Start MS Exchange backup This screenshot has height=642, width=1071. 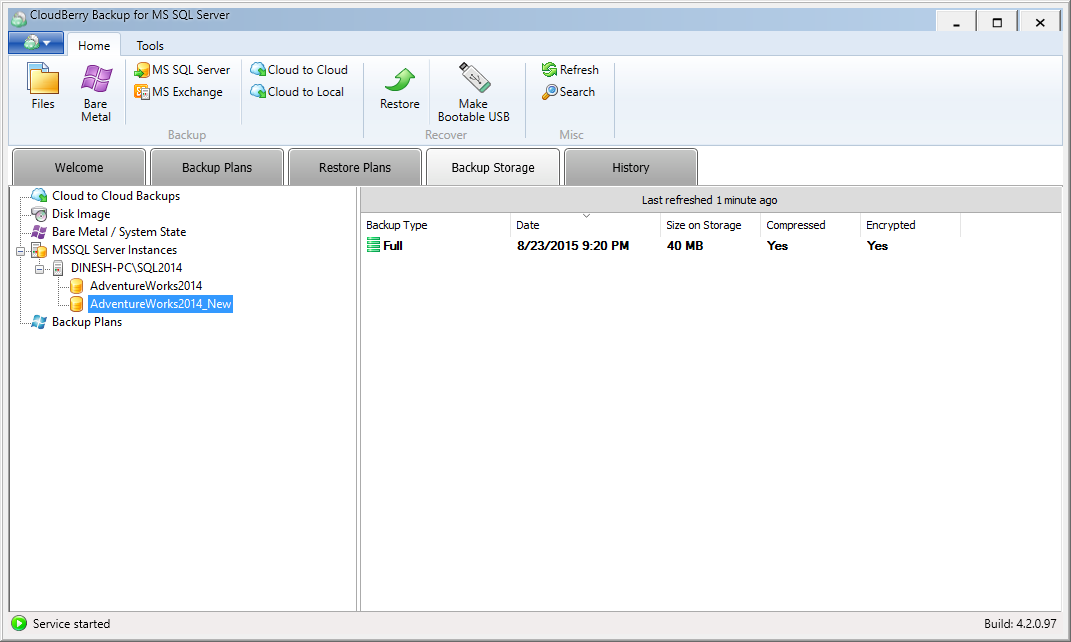click(178, 92)
